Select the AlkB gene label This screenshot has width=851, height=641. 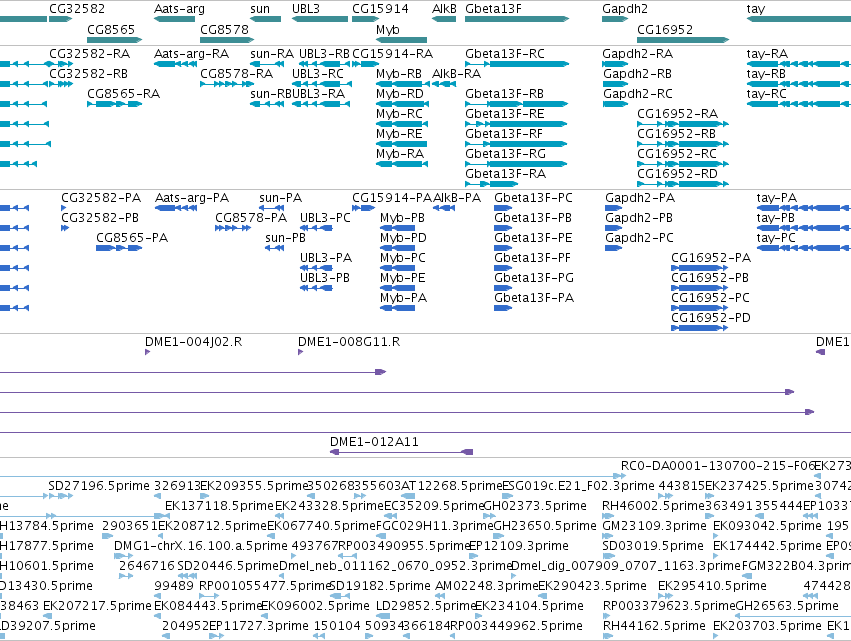click(x=444, y=9)
